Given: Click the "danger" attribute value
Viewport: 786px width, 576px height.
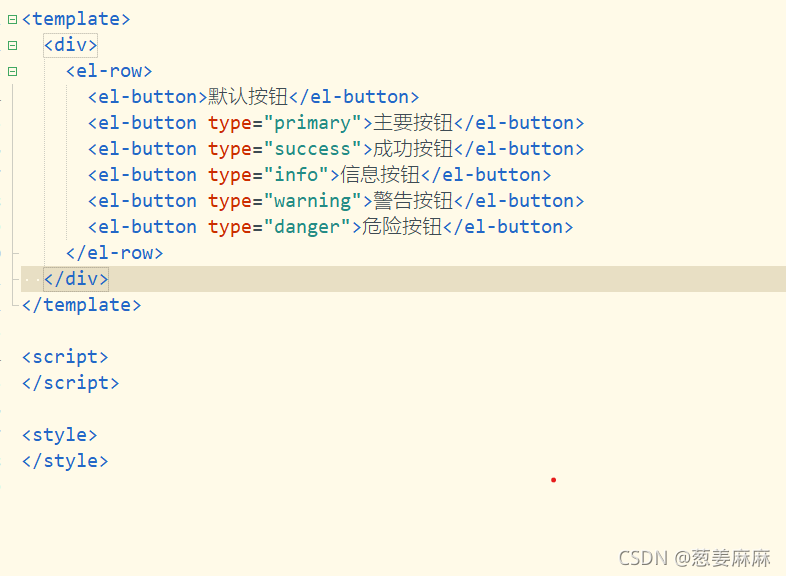Looking at the screenshot, I should (x=307, y=227).
